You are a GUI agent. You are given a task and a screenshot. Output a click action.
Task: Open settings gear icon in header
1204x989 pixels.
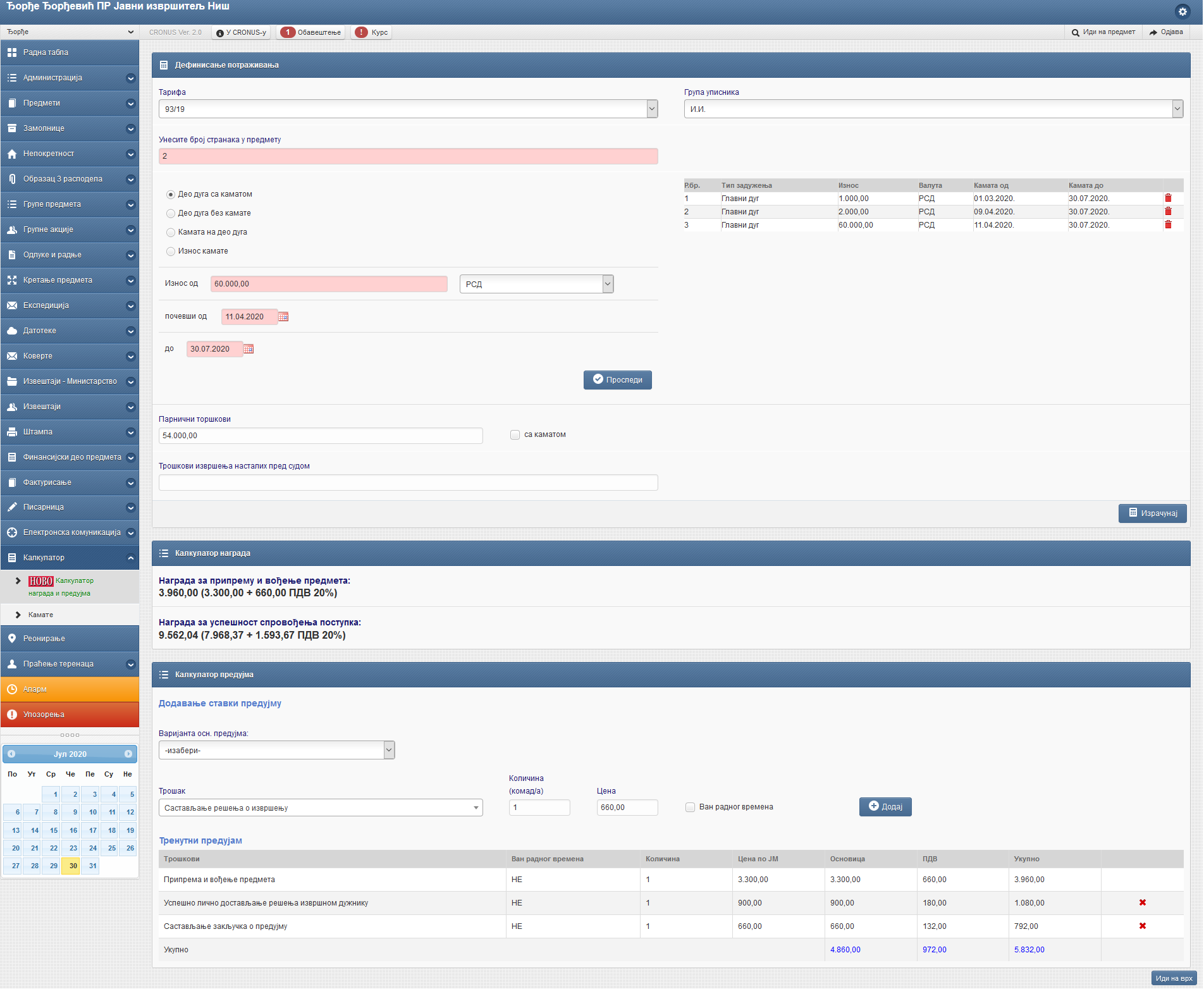pyautogui.click(x=1182, y=11)
